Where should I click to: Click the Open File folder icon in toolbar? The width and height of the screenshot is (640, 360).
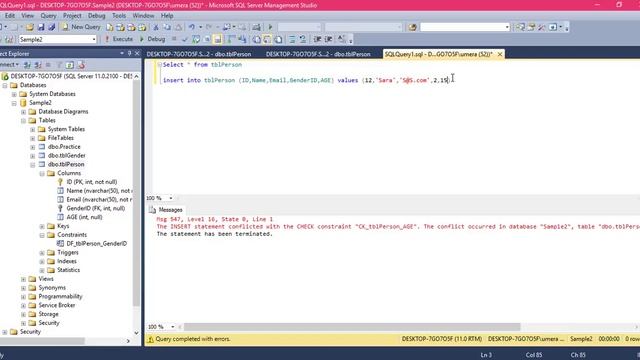[x=29, y=27]
